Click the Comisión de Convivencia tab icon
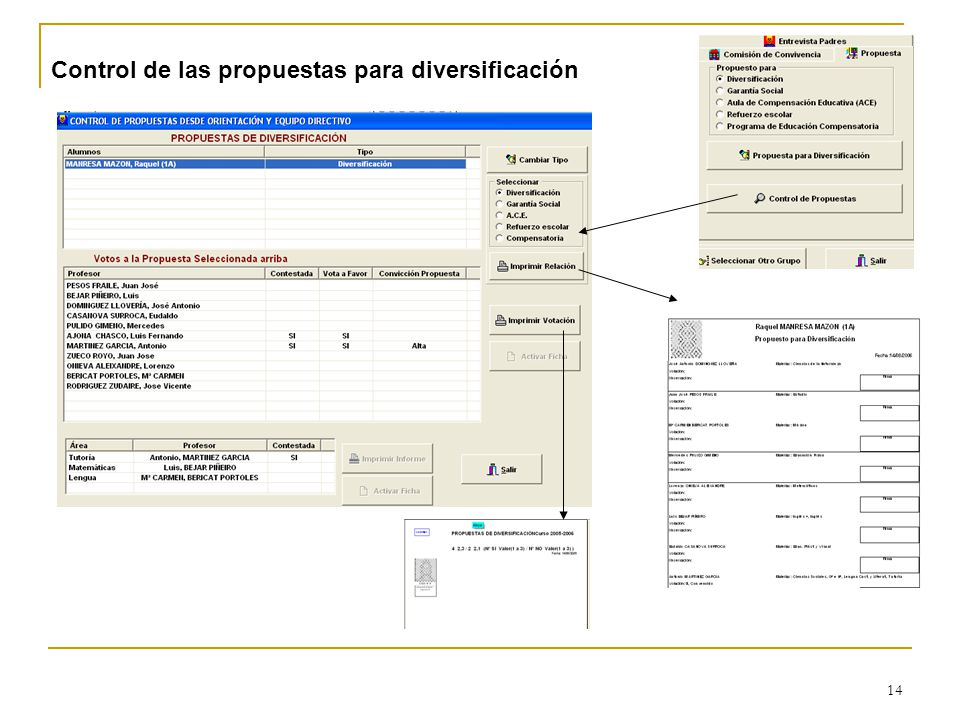 [714, 54]
